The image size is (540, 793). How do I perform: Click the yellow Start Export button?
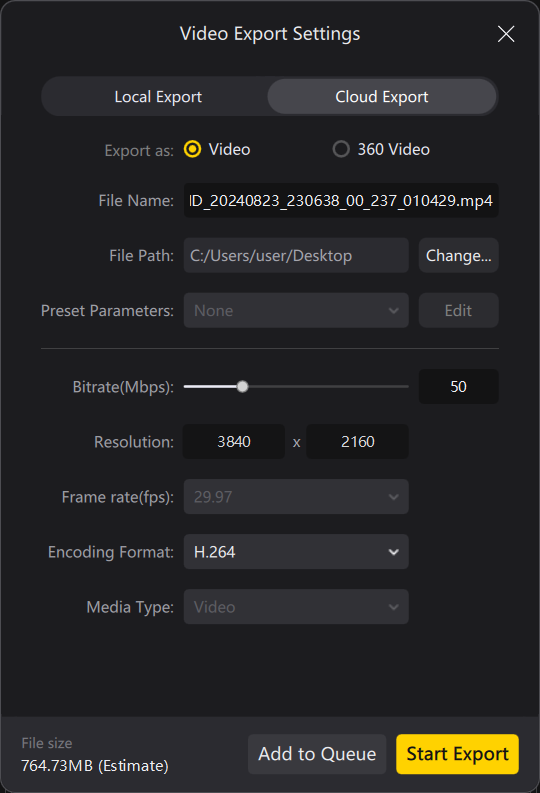458,754
